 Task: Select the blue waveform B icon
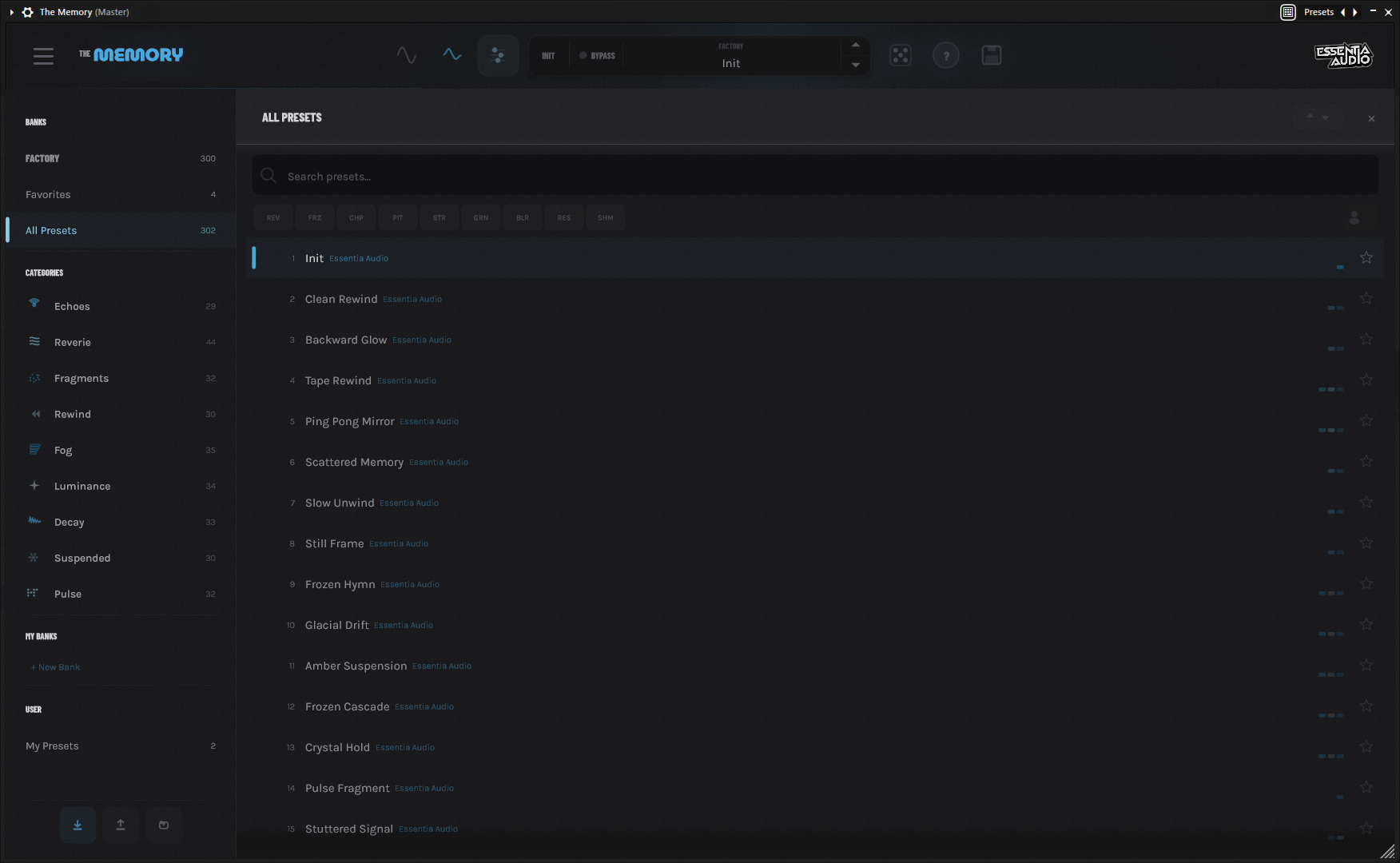point(451,54)
